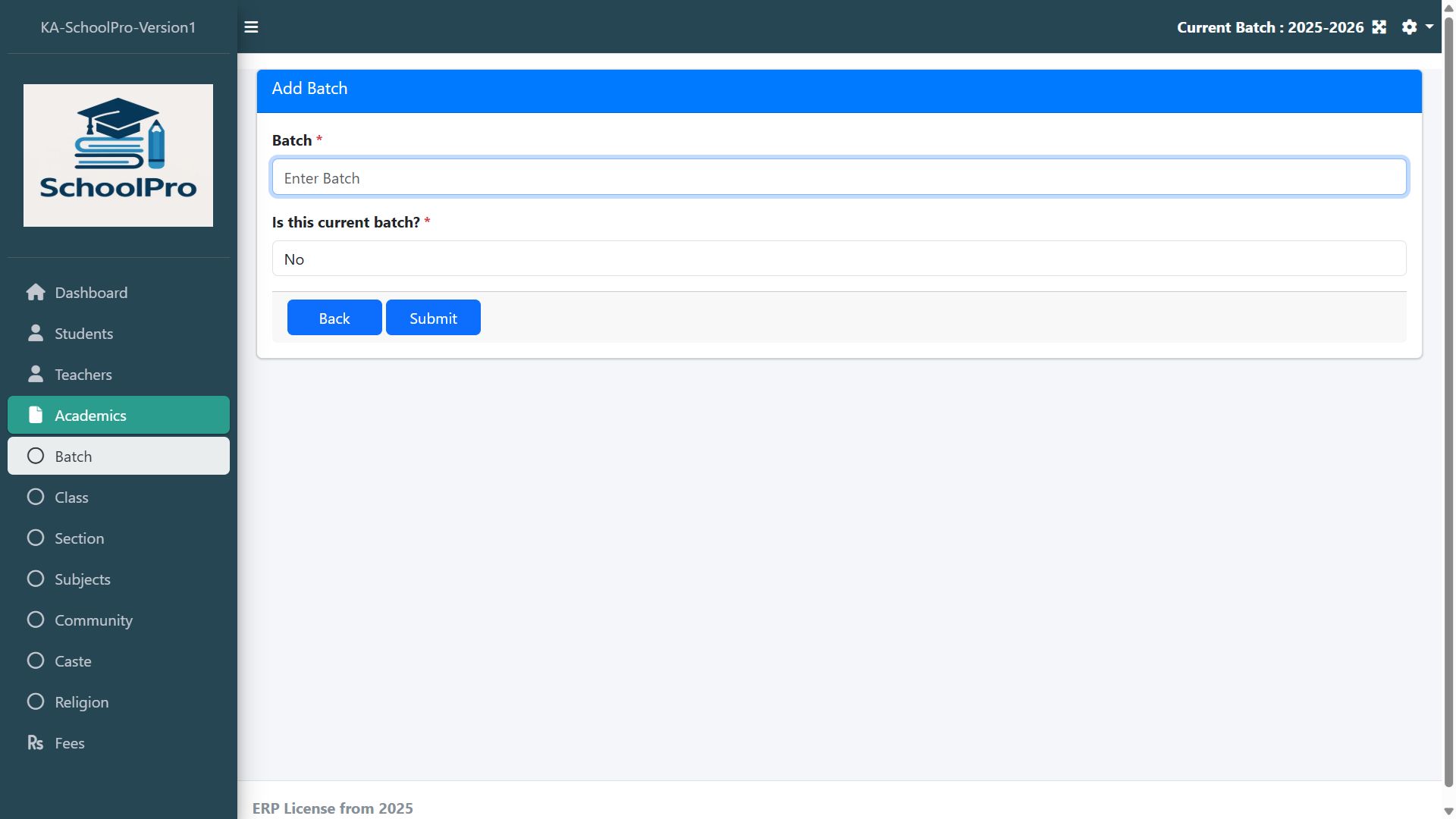Click the Rs Fees icon
Screen dimensions: 1456x819
click(x=35, y=743)
